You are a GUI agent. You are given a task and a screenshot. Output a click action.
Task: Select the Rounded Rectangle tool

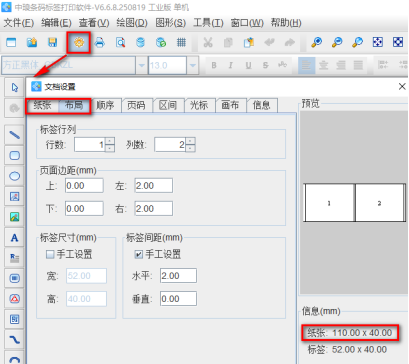[14, 156]
